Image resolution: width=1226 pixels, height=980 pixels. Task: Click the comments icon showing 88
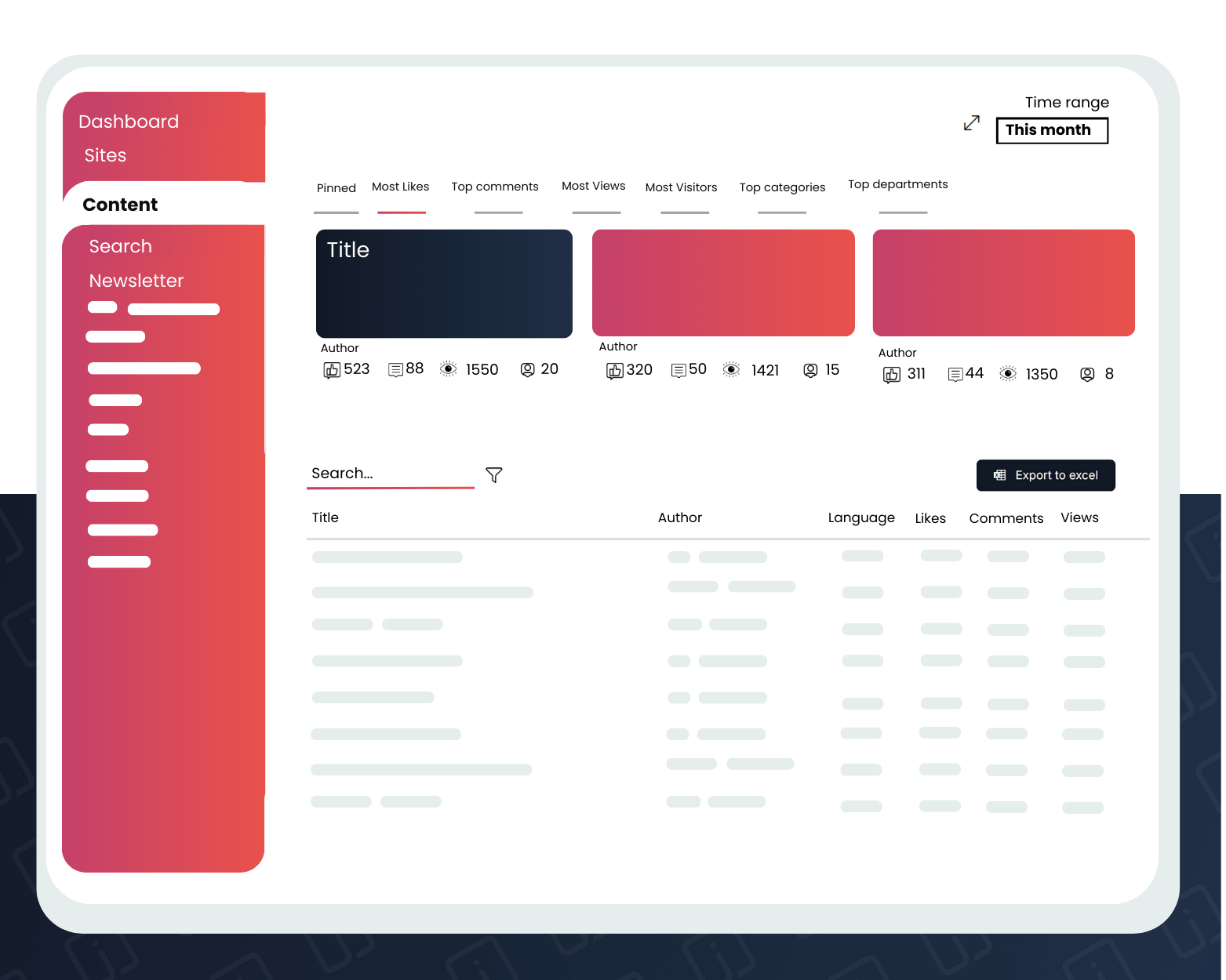coord(396,370)
